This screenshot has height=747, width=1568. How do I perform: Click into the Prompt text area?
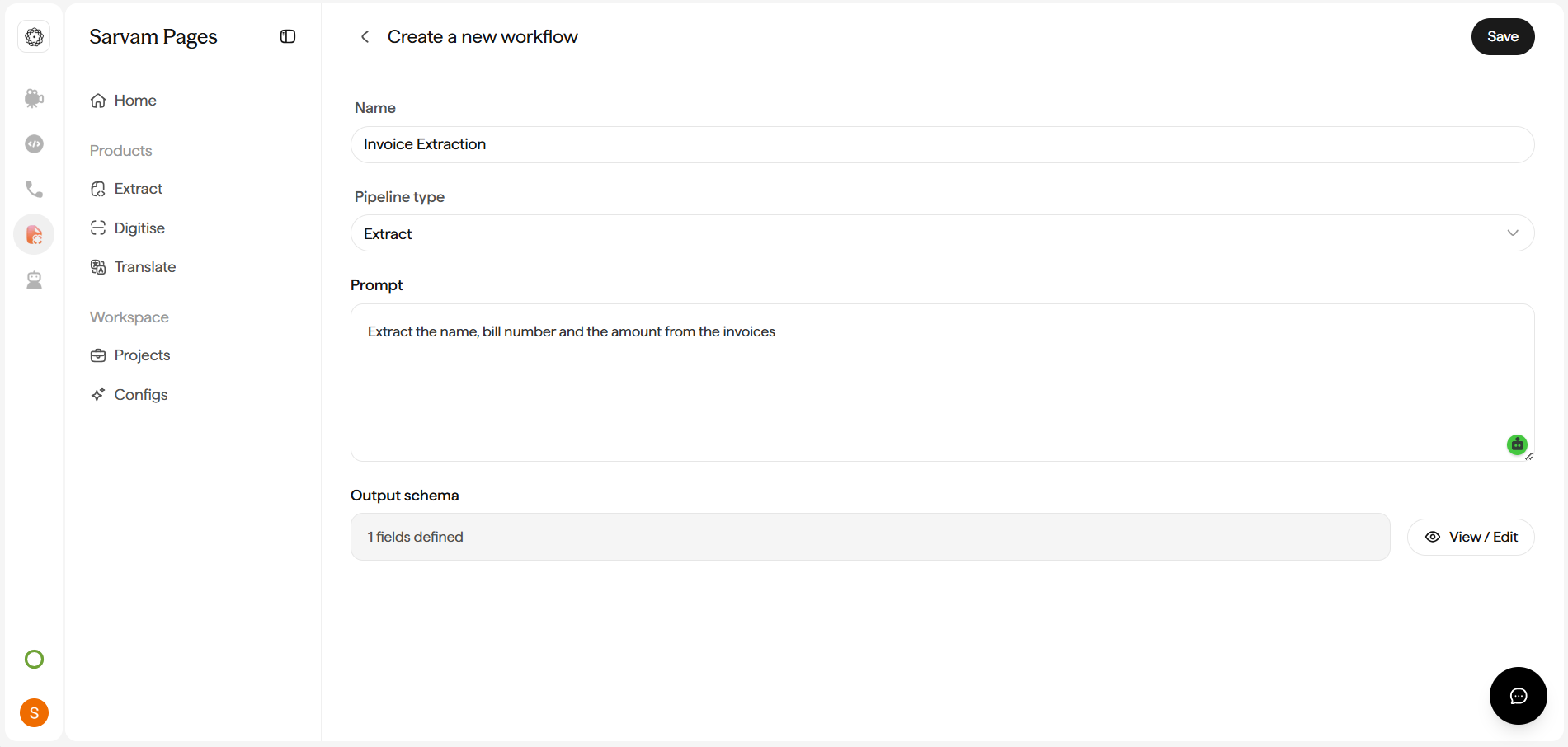pyautogui.click(x=942, y=383)
